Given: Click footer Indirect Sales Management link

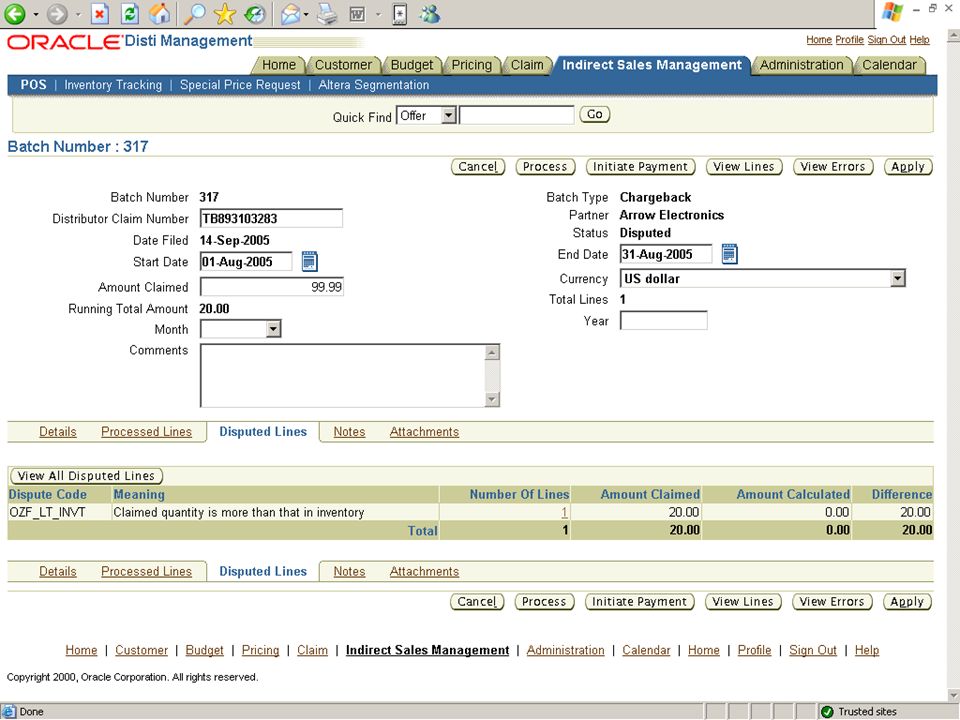Looking at the screenshot, I should click(427, 650).
